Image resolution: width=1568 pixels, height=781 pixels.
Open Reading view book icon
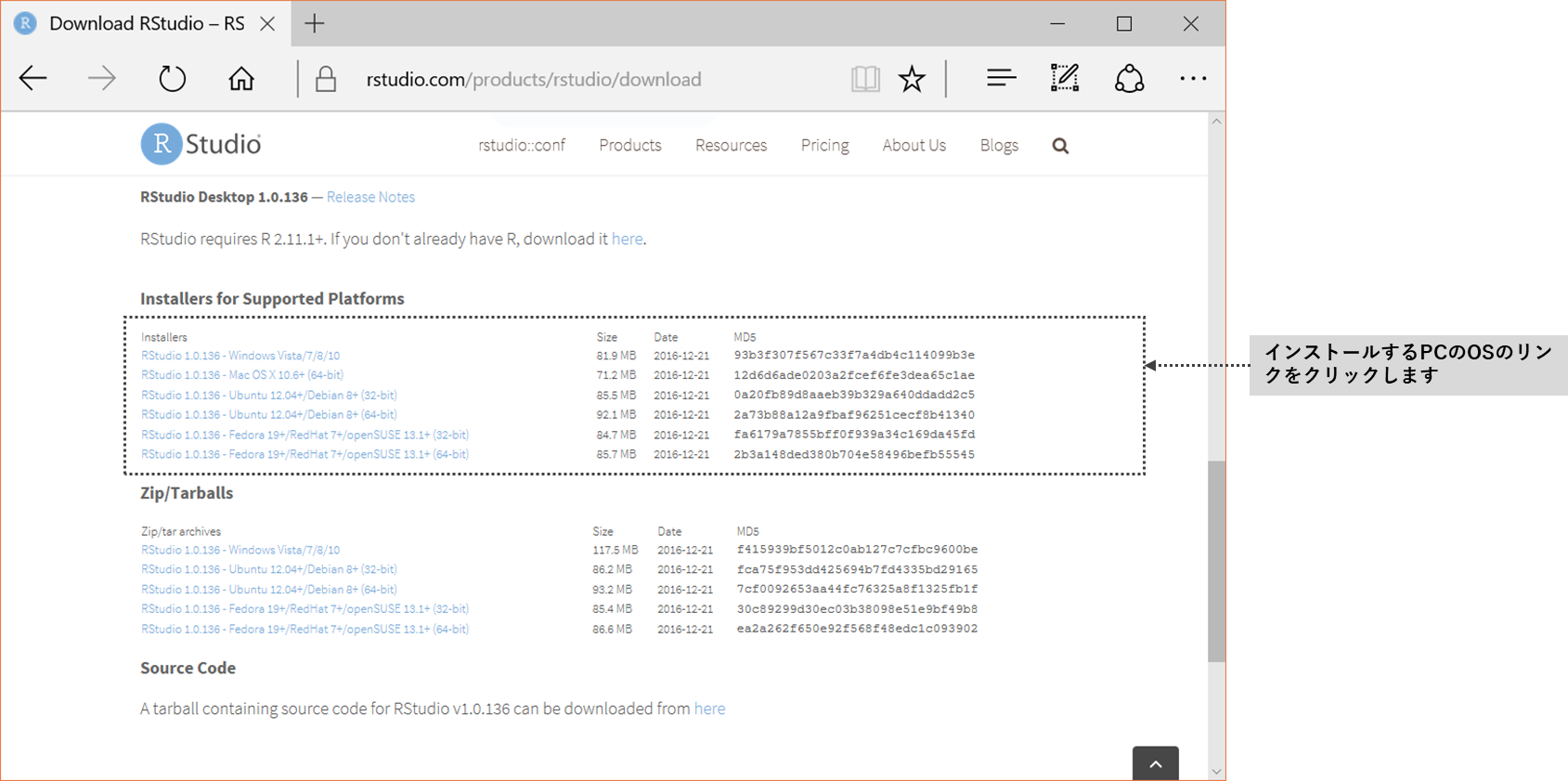tap(864, 79)
